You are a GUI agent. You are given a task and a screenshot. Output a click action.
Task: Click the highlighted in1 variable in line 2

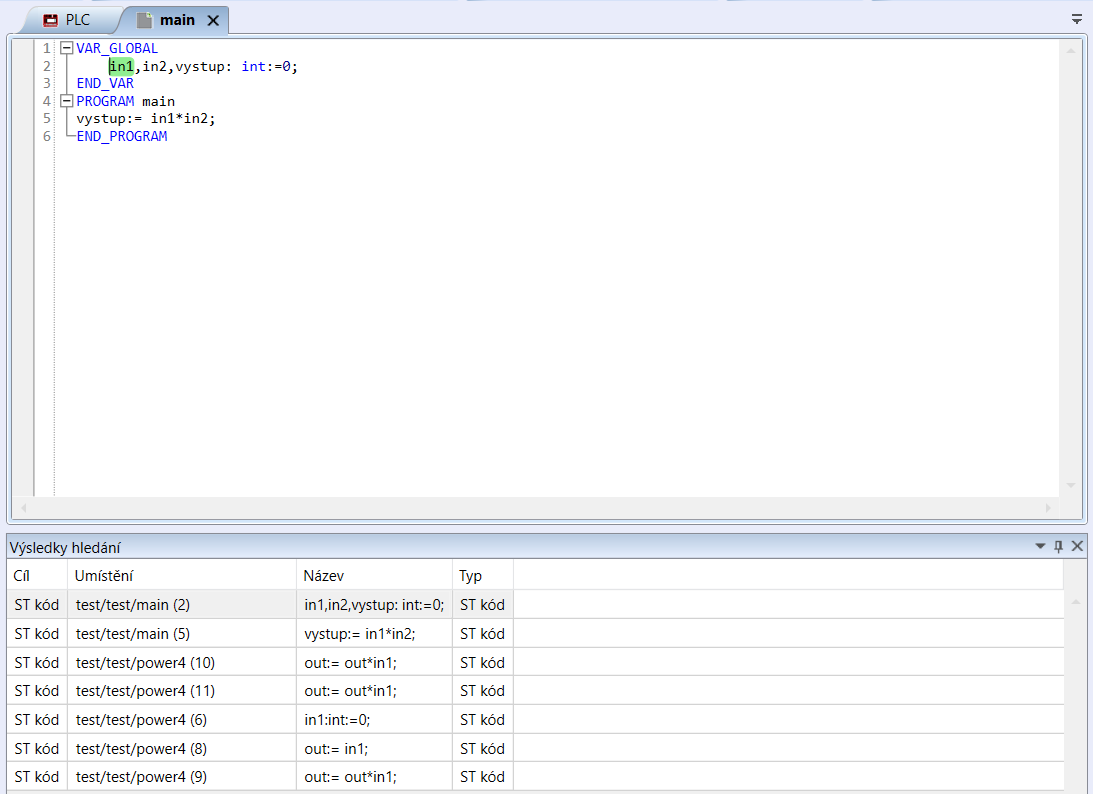[x=121, y=66]
